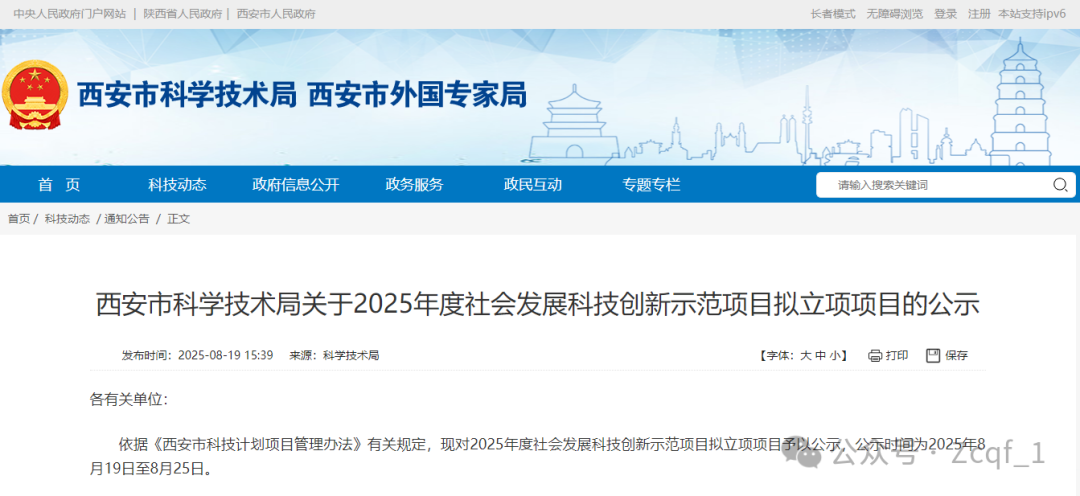Click the search magnifier icon
Image resolution: width=1080 pixels, height=496 pixels.
[x=1060, y=185]
